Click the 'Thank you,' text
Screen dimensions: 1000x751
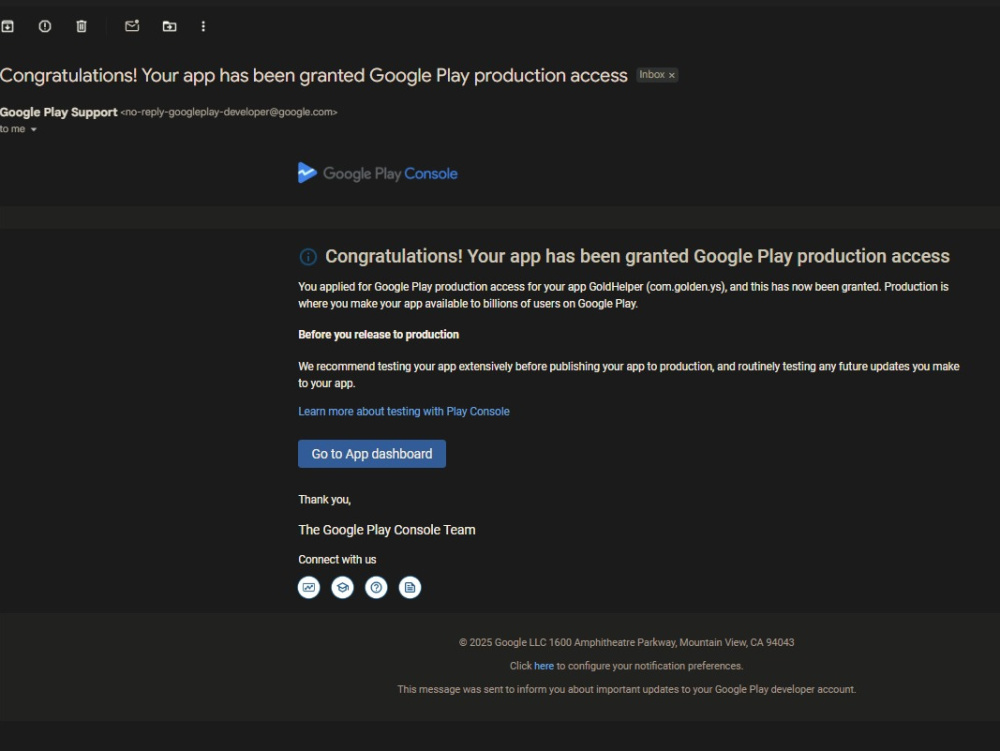click(324, 500)
